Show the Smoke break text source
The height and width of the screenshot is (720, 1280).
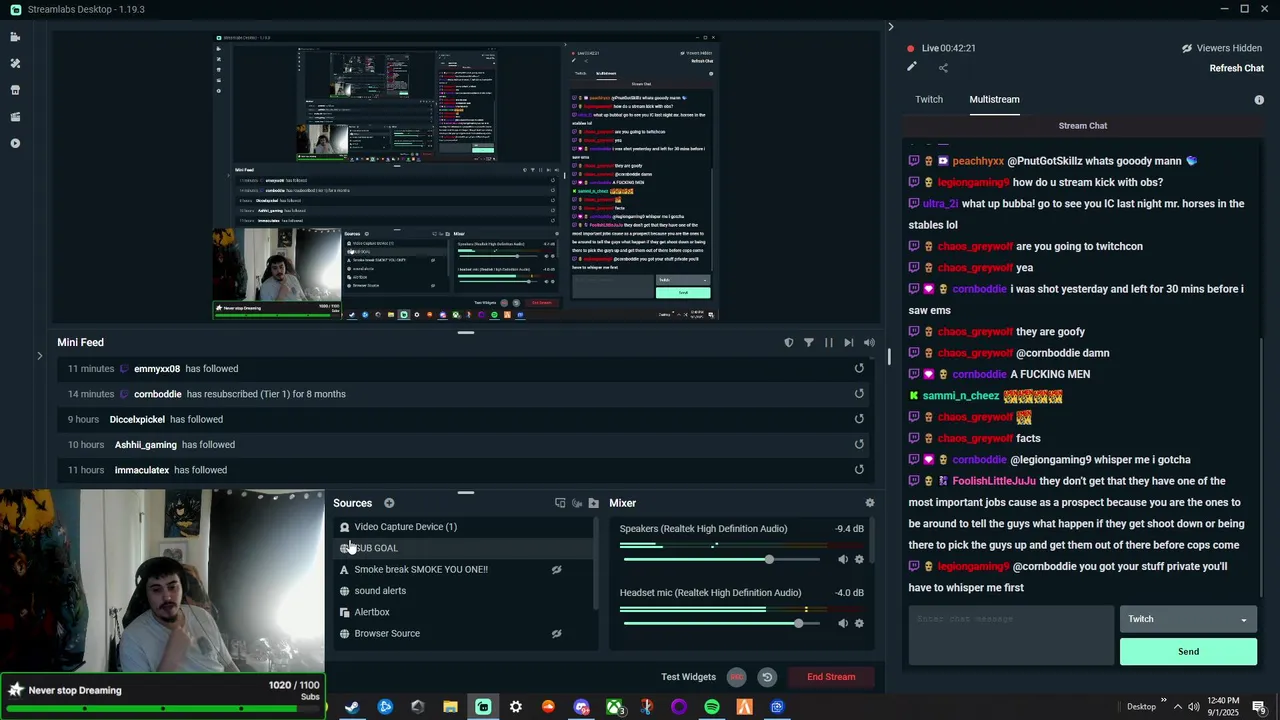tap(557, 570)
